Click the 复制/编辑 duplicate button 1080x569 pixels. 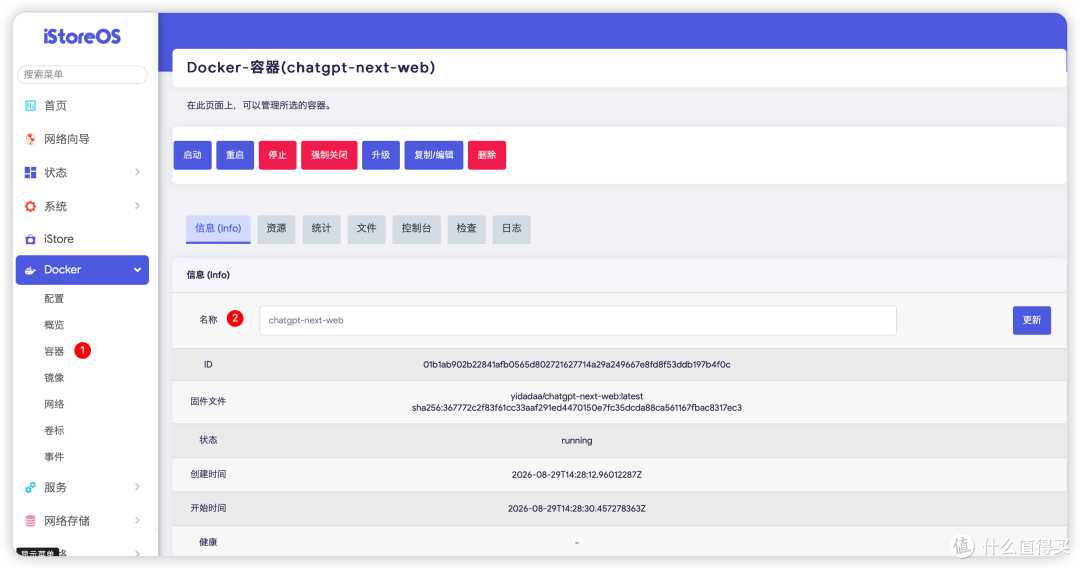[x=434, y=155]
